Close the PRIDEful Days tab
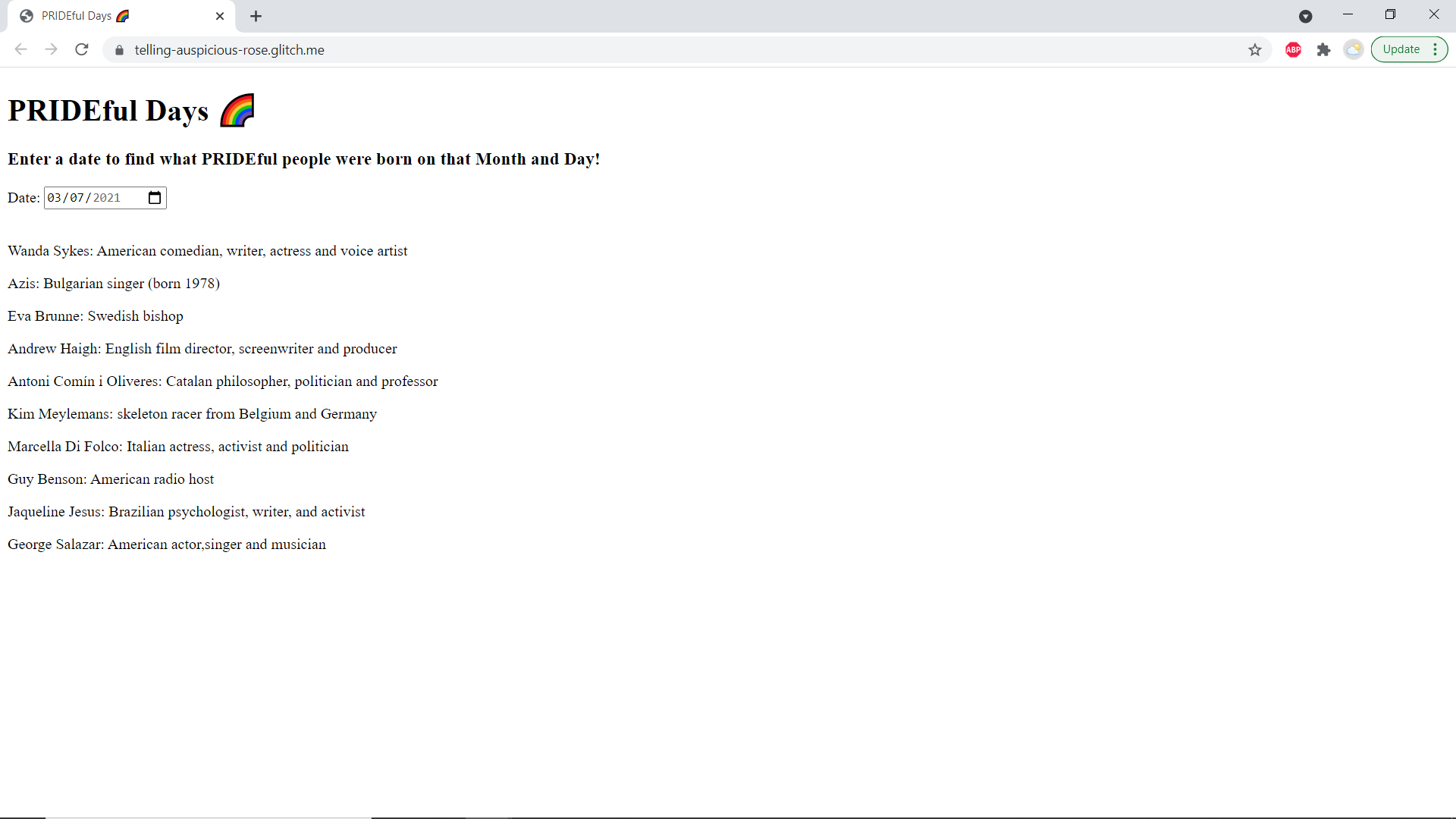Viewport: 1456px width, 819px height. pyautogui.click(x=220, y=16)
